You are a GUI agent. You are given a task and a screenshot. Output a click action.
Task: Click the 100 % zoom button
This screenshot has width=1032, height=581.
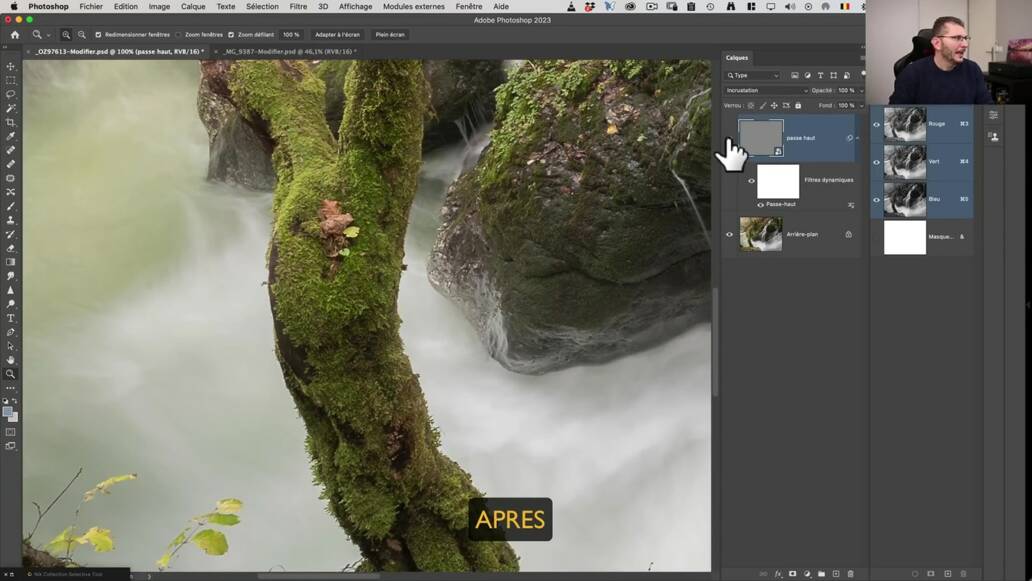pos(291,34)
